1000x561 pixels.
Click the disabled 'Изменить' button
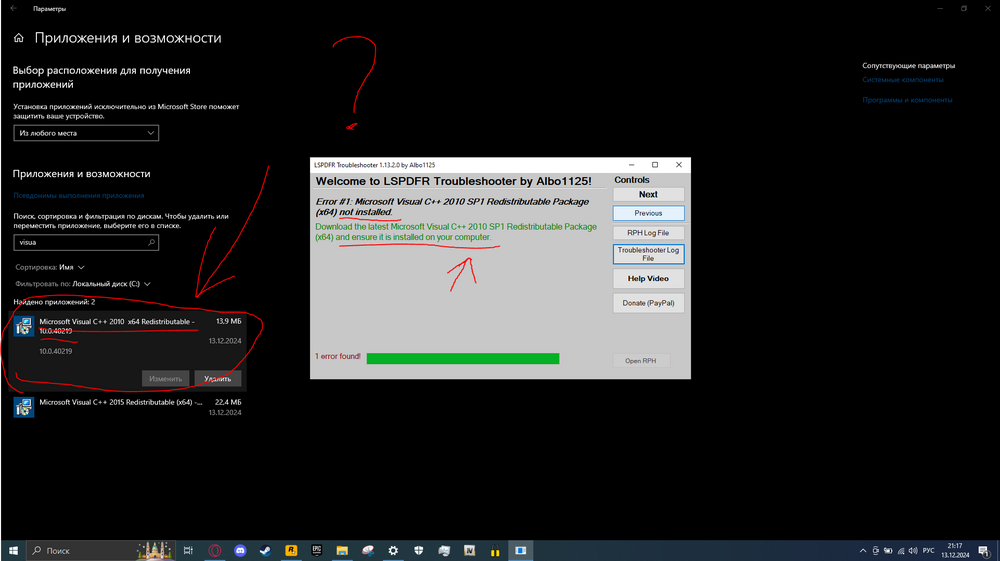(x=165, y=379)
